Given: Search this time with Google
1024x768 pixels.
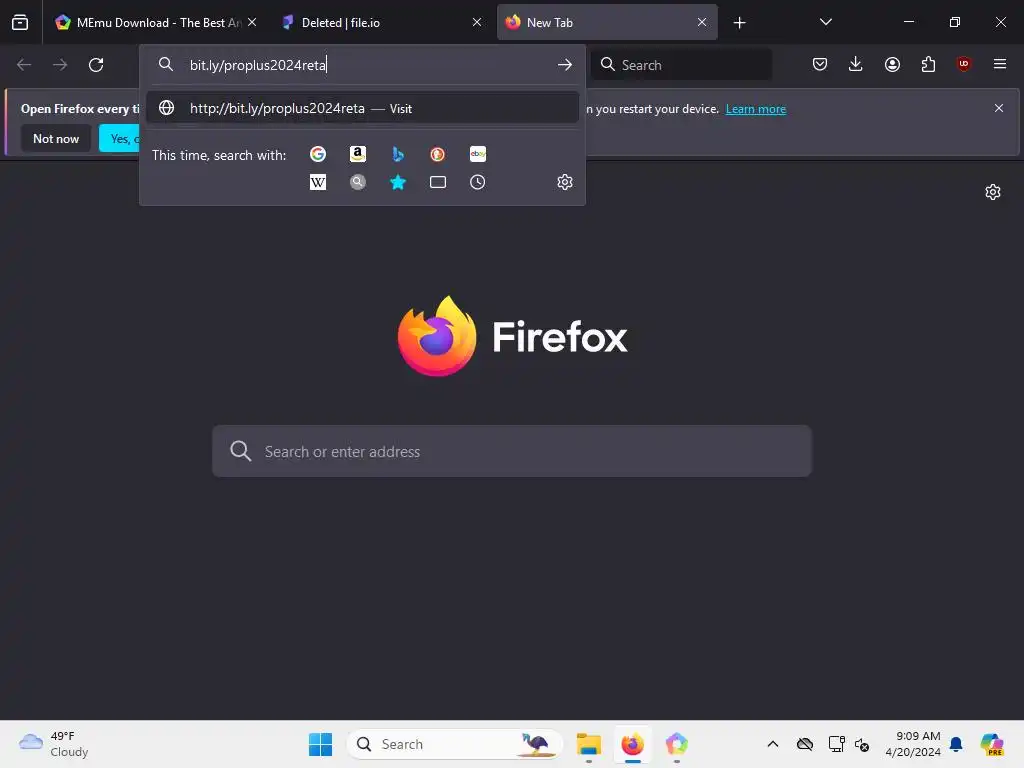Looking at the screenshot, I should 318,154.
